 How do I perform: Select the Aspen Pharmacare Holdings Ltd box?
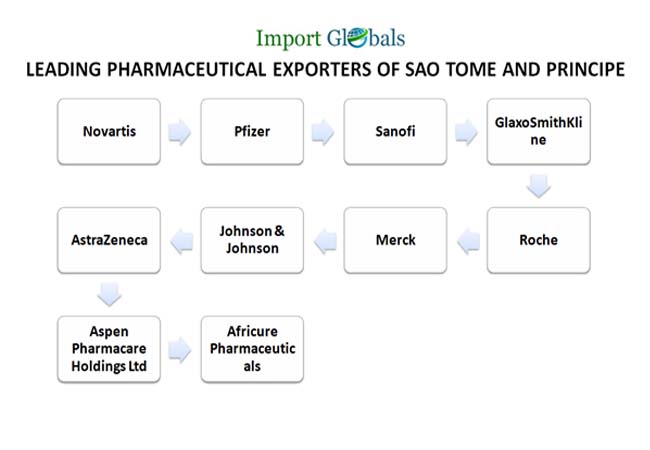108,348
